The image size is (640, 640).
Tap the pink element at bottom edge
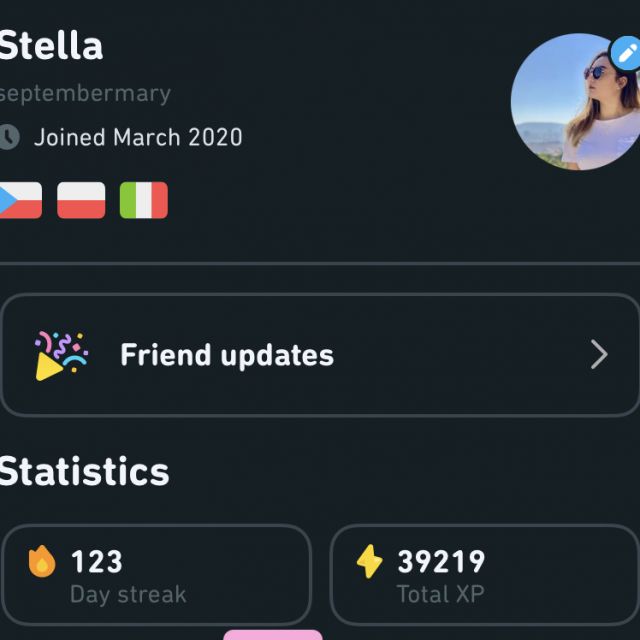click(x=273, y=635)
